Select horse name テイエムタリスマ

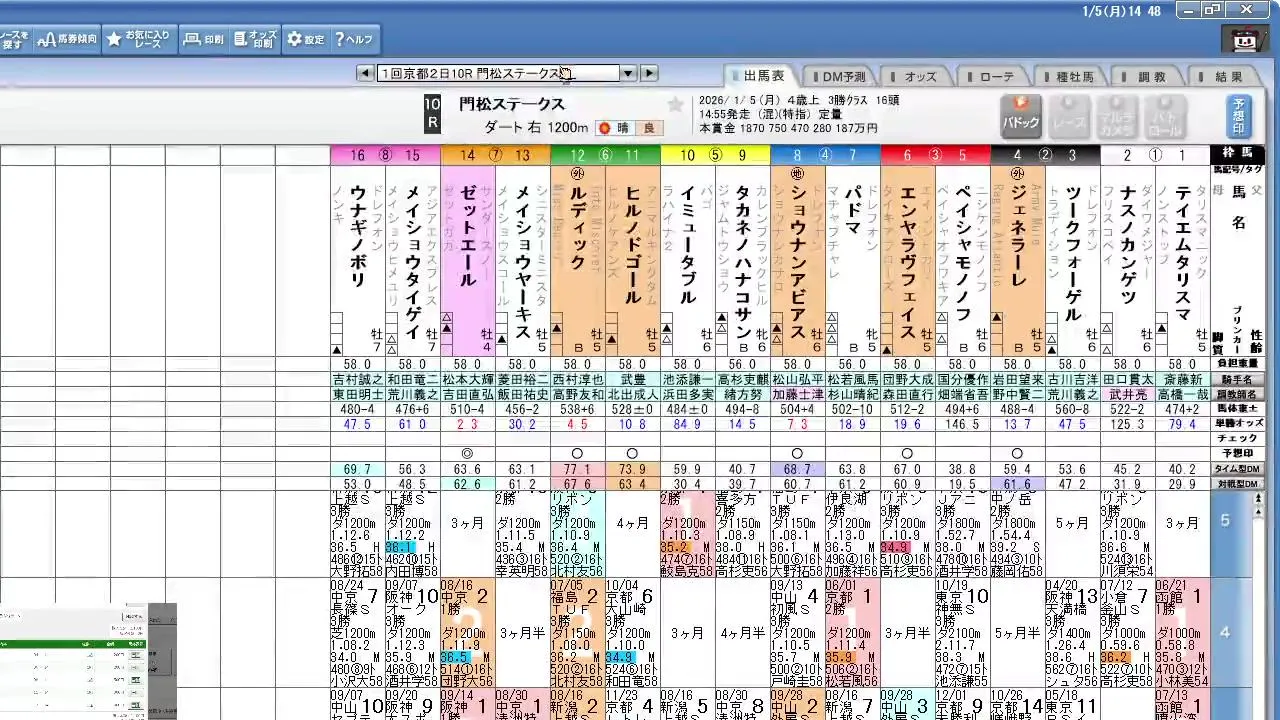[1183, 254]
